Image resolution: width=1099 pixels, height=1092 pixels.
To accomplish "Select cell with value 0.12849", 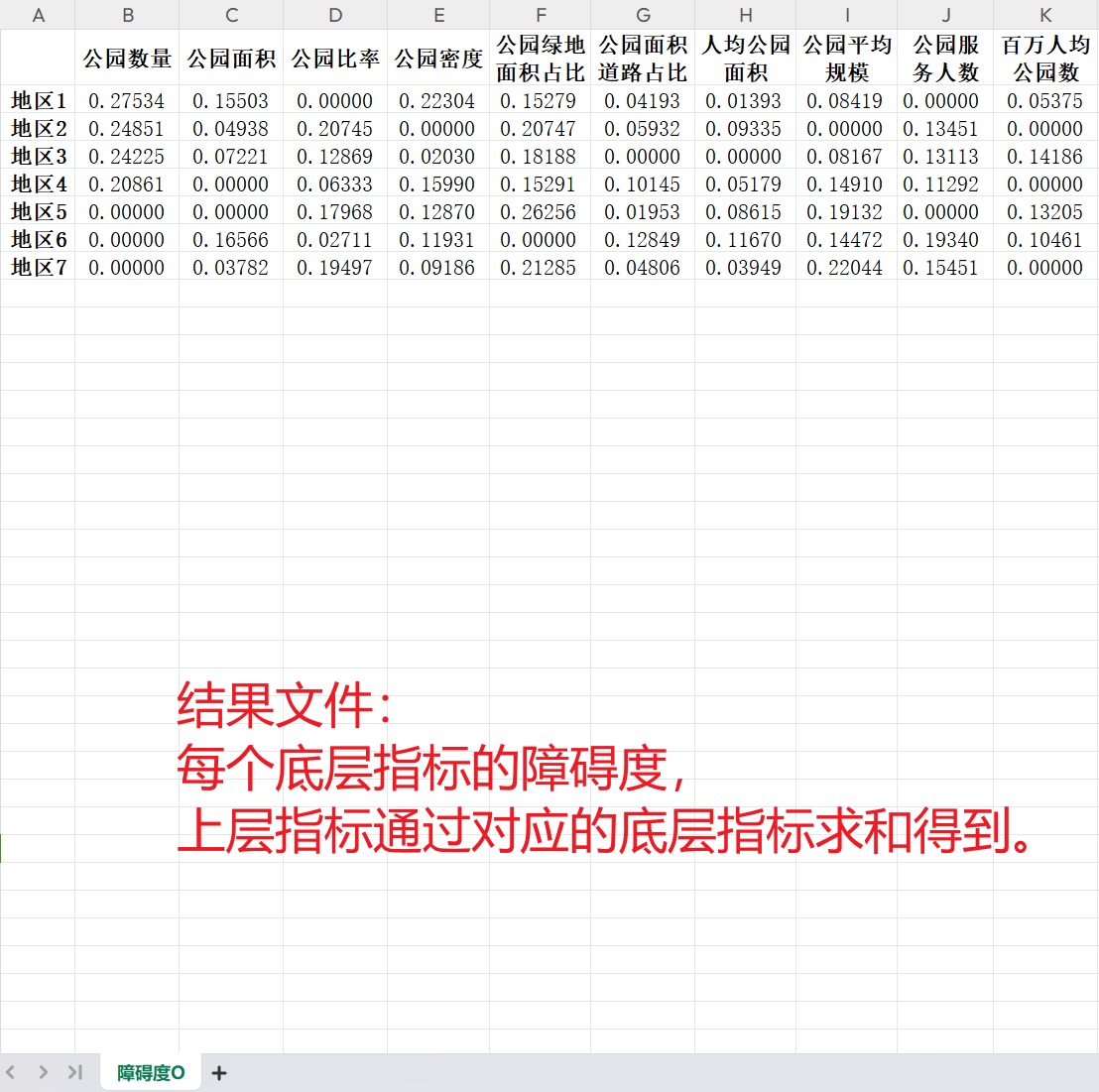I will tap(643, 240).
